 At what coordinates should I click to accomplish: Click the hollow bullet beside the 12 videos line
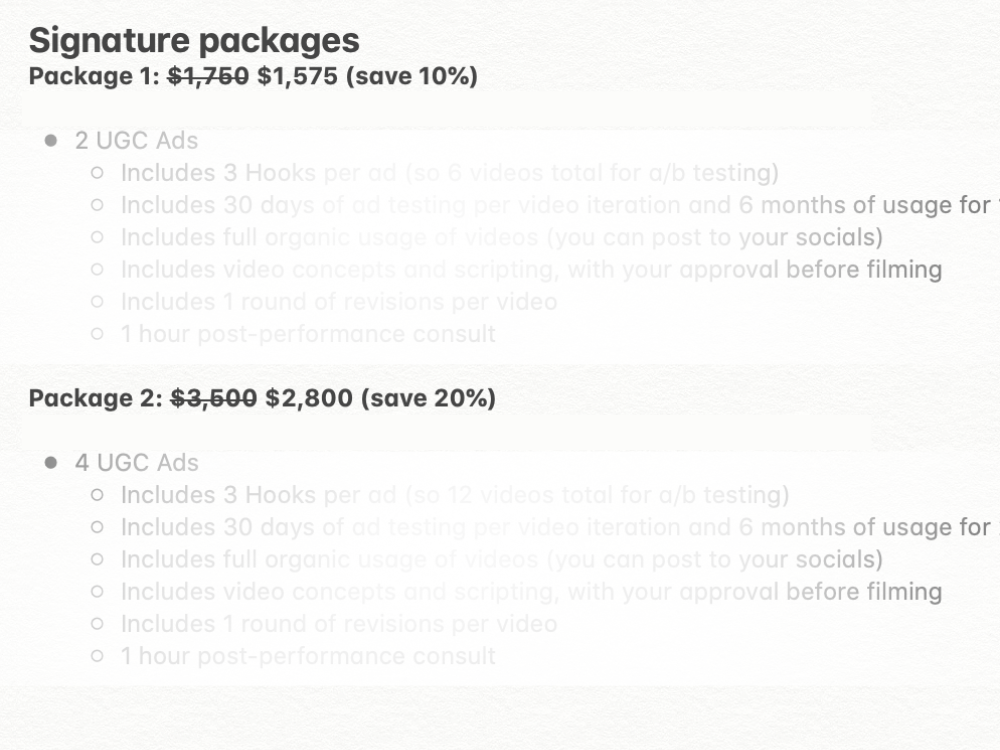tap(97, 495)
